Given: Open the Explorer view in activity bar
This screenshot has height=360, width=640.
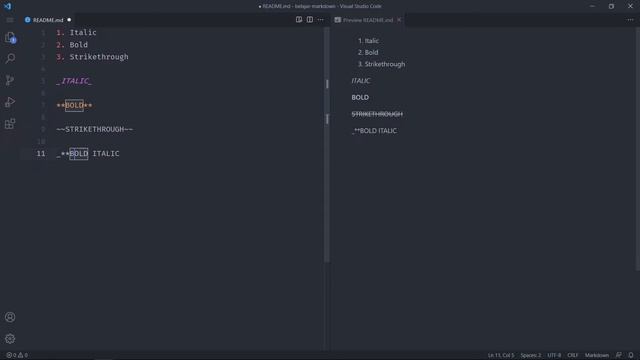Looking at the screenshot, I should [x=10, y=38].
